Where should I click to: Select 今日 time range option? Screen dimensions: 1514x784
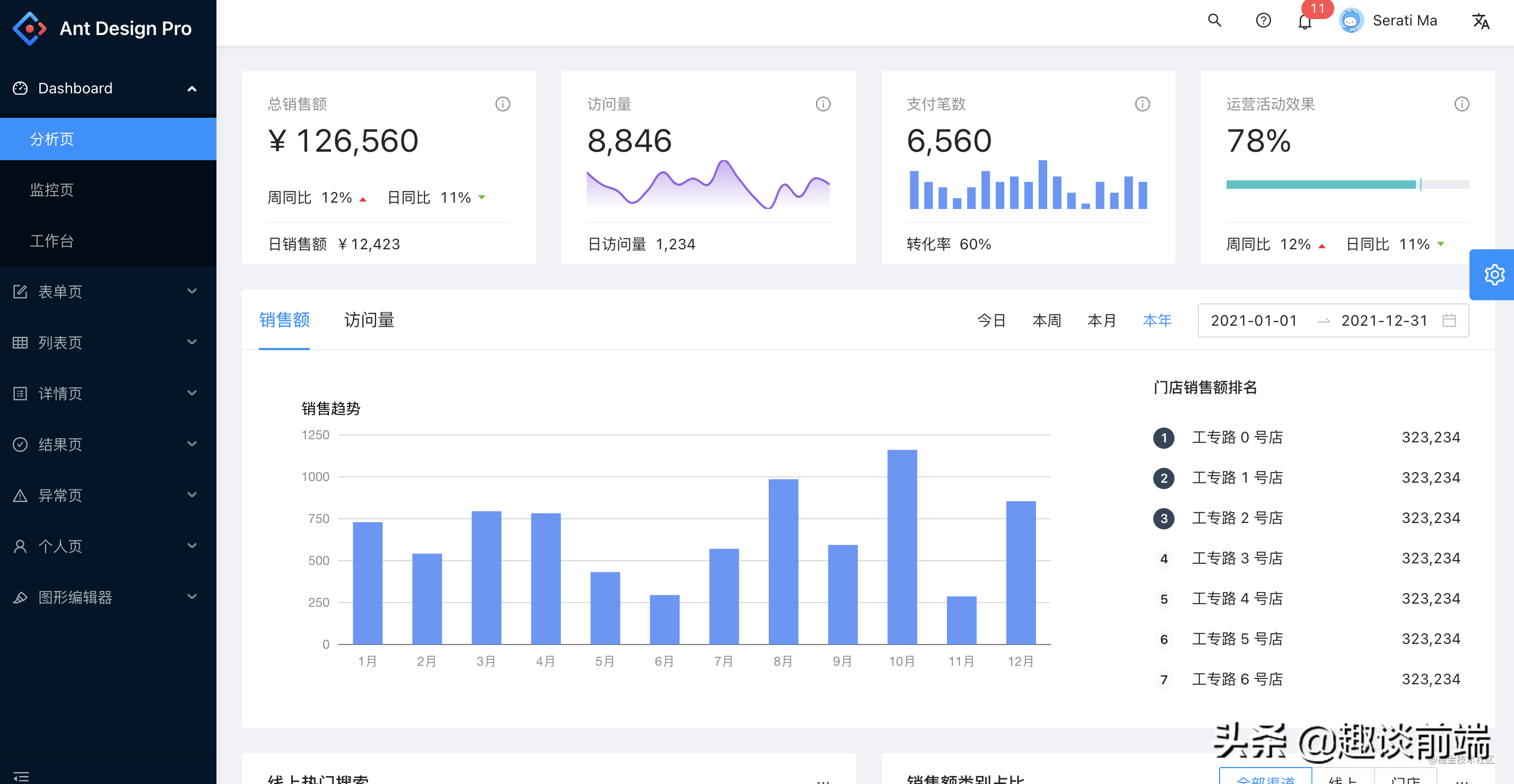pyautogui.click(x=991, y=320)
